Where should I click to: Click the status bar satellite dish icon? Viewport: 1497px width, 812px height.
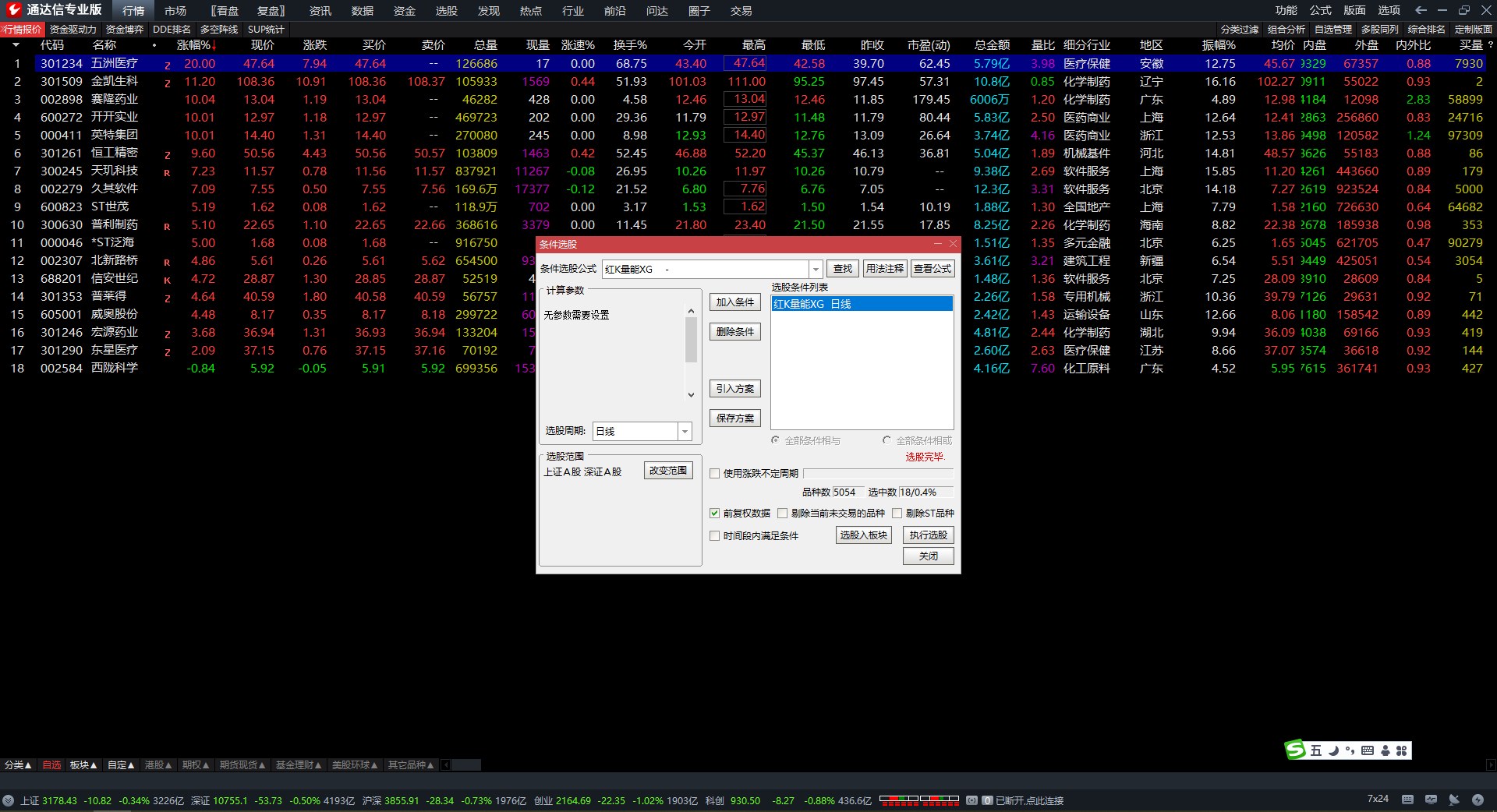pyautogui.click(x=1454, y=800)
